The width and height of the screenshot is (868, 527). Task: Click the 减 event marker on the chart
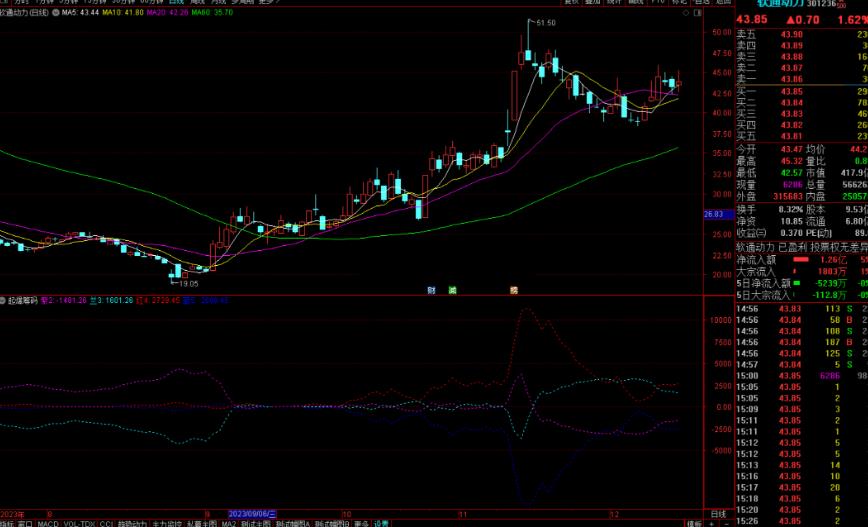click(x=452, y=290)
